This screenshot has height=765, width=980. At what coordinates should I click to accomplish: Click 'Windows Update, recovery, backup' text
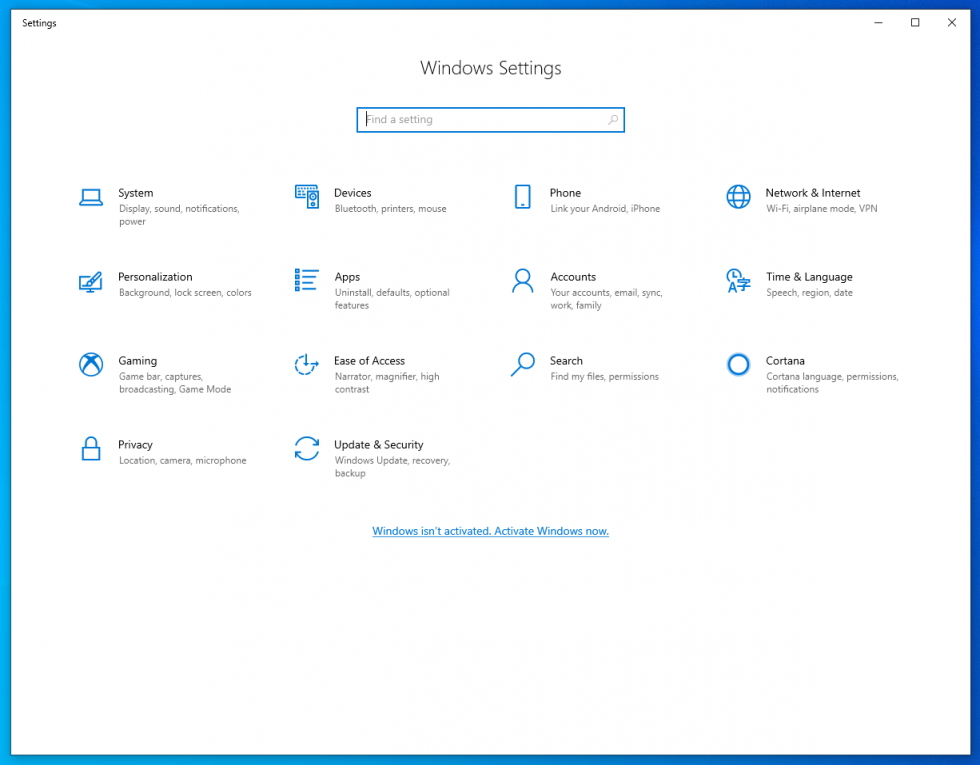[x=392, y=467]
